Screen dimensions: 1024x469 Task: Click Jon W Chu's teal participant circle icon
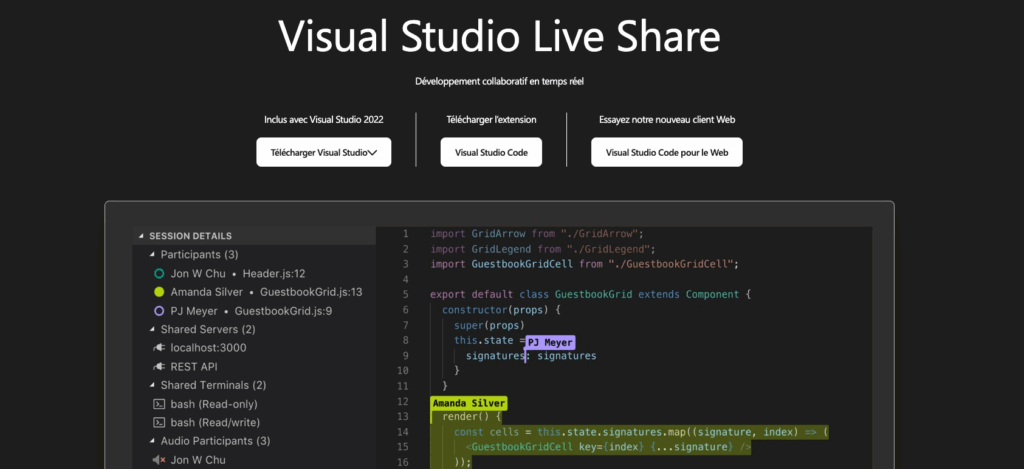159,273
